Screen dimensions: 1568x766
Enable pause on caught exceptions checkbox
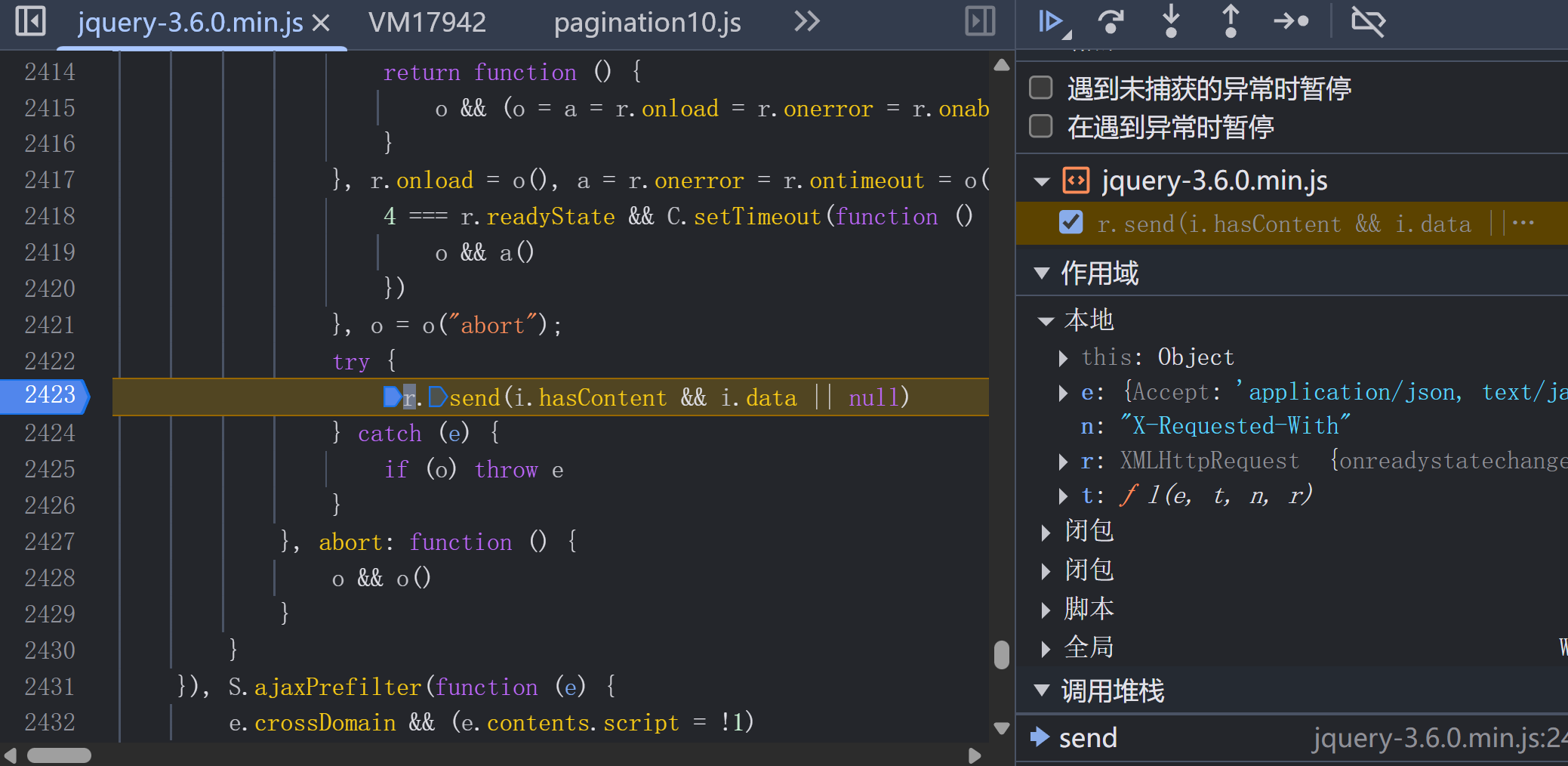(x=1041, y=126)
